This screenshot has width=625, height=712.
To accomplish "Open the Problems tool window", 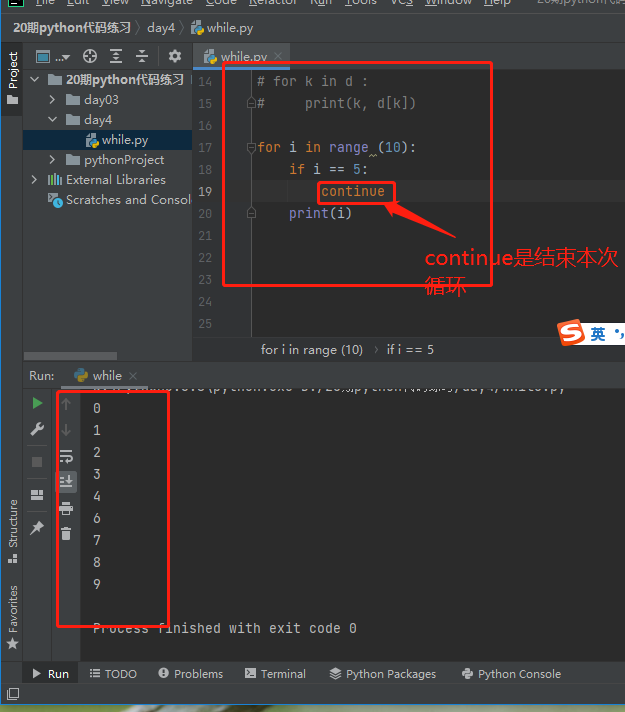I will coord(191,674).
